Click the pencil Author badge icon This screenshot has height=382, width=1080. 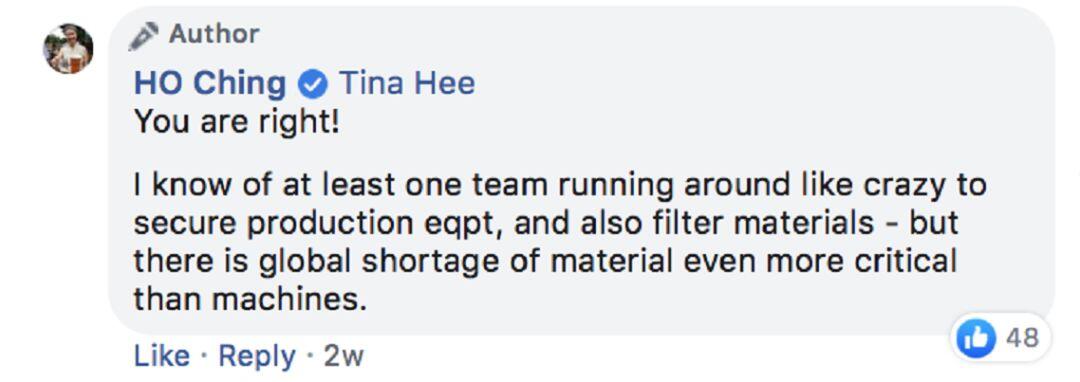(143, 35)
